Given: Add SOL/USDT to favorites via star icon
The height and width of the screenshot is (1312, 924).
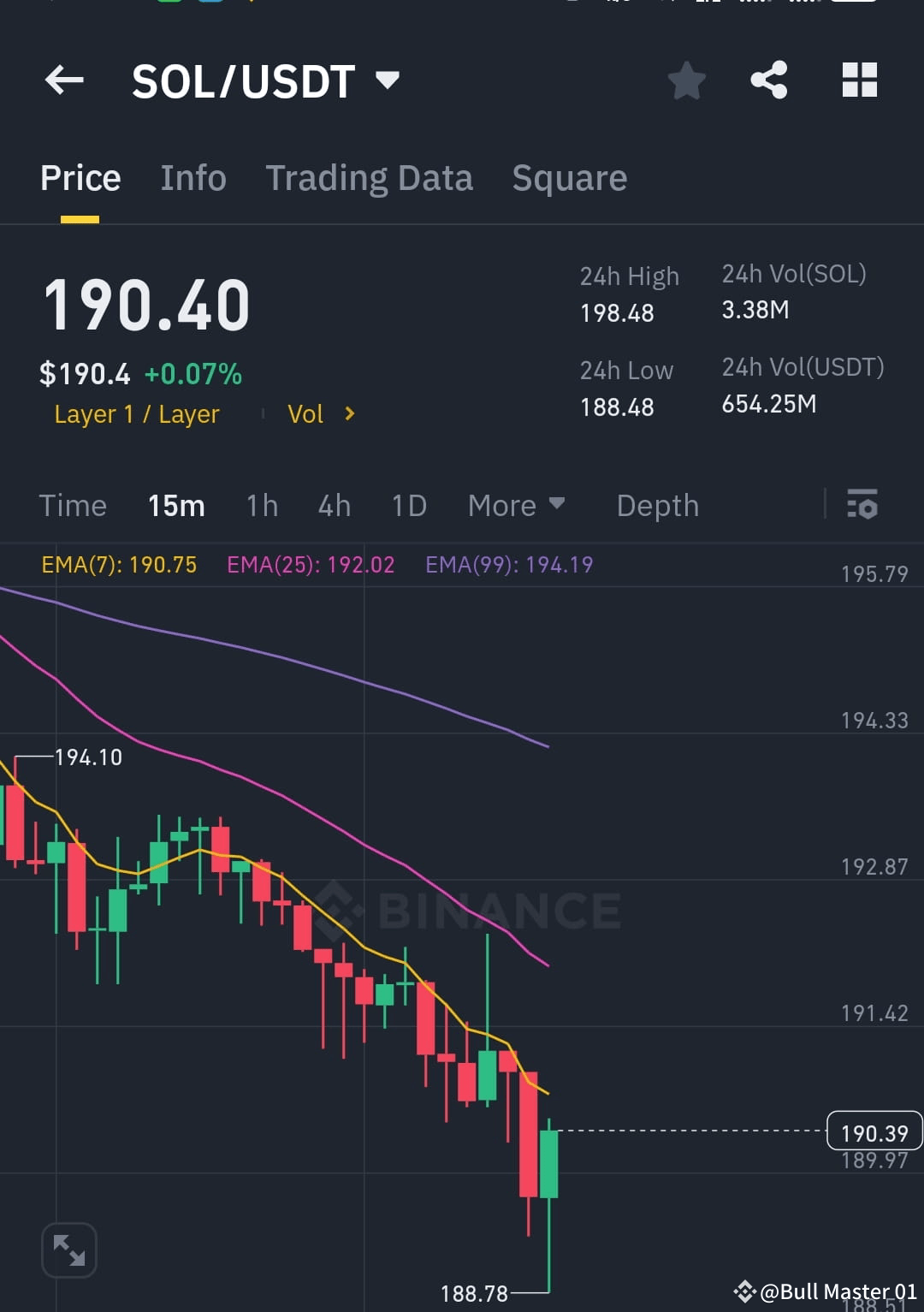Looking at the screenshot, I should [x=686, y=80].
